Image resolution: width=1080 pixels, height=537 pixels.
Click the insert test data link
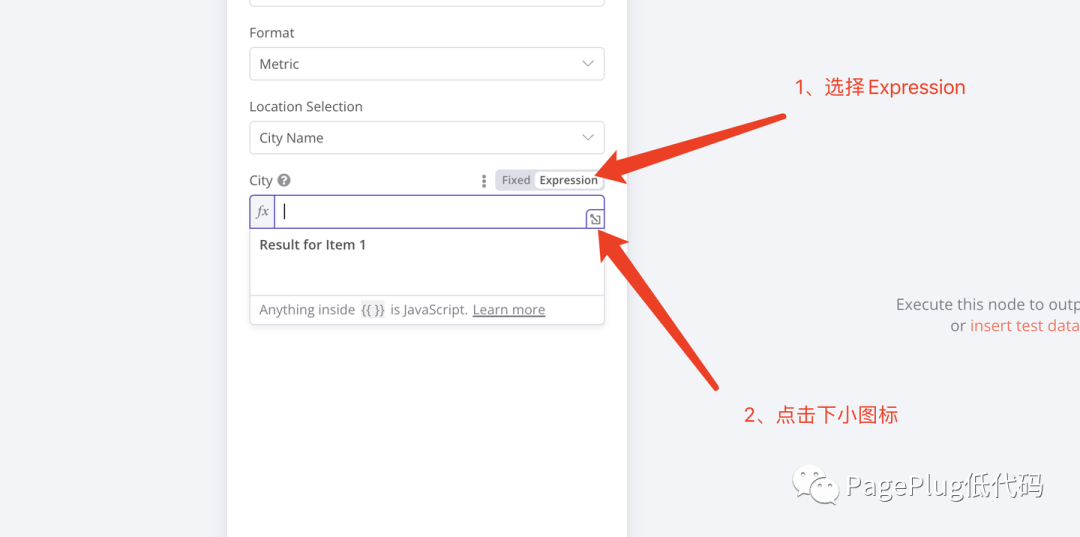pos(1023,326)
